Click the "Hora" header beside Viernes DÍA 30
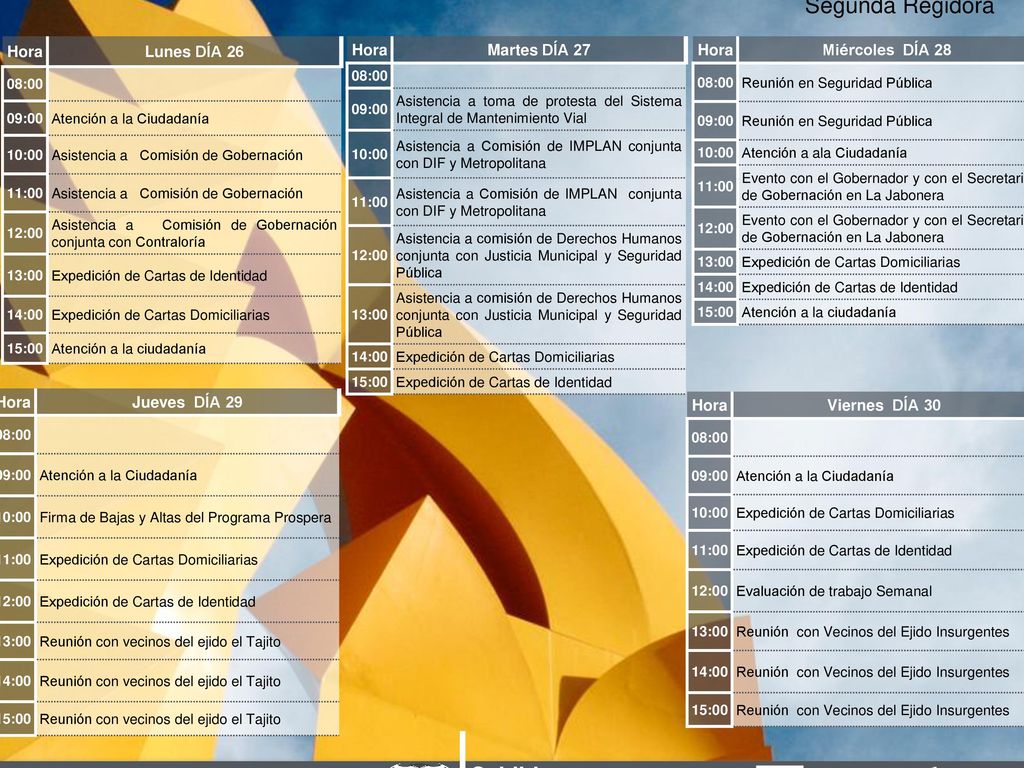Screen dimensions: 1024x768 coord(709,405)
